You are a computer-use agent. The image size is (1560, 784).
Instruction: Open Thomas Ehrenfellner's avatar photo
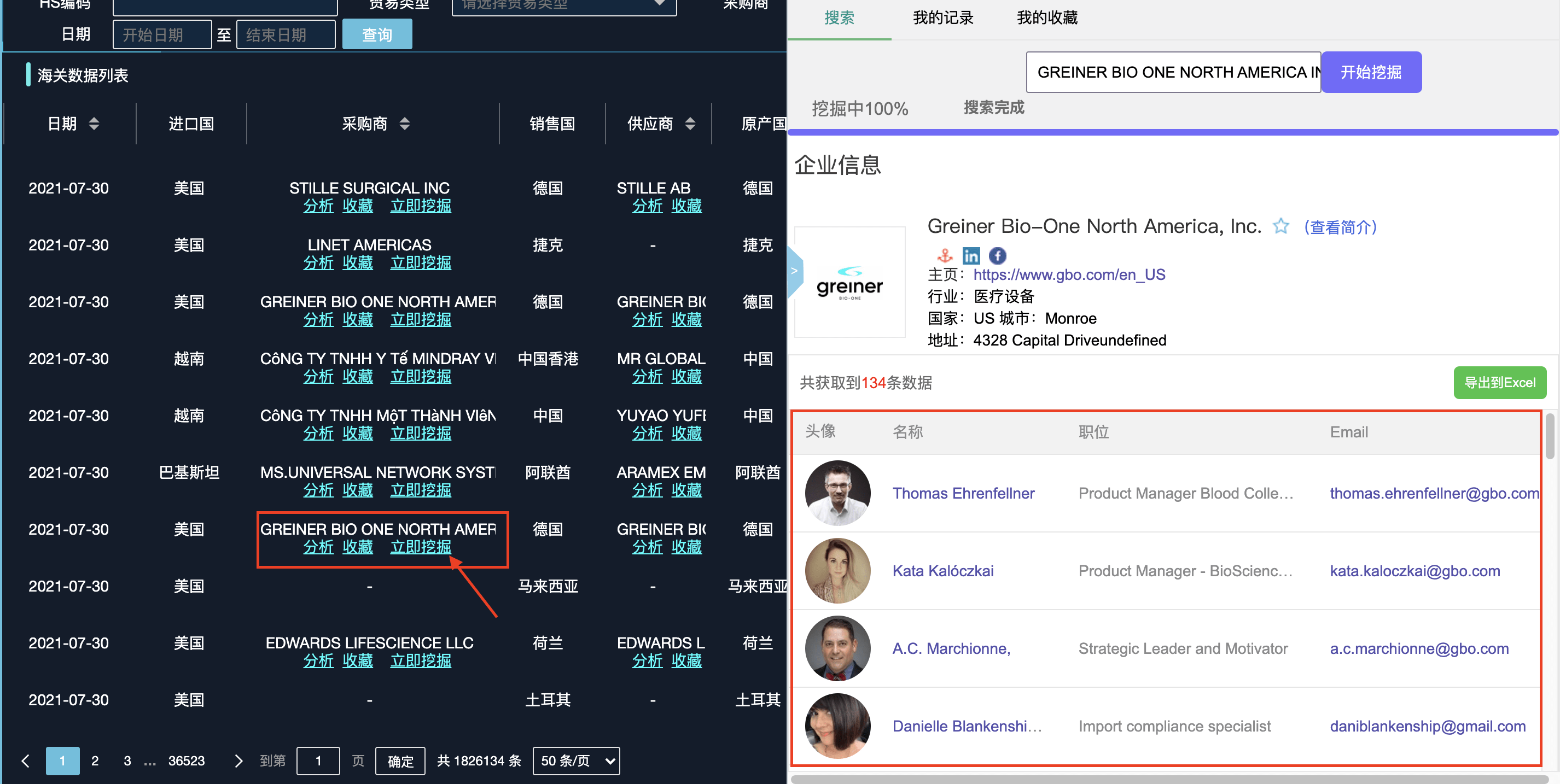(x=837, y=493)
